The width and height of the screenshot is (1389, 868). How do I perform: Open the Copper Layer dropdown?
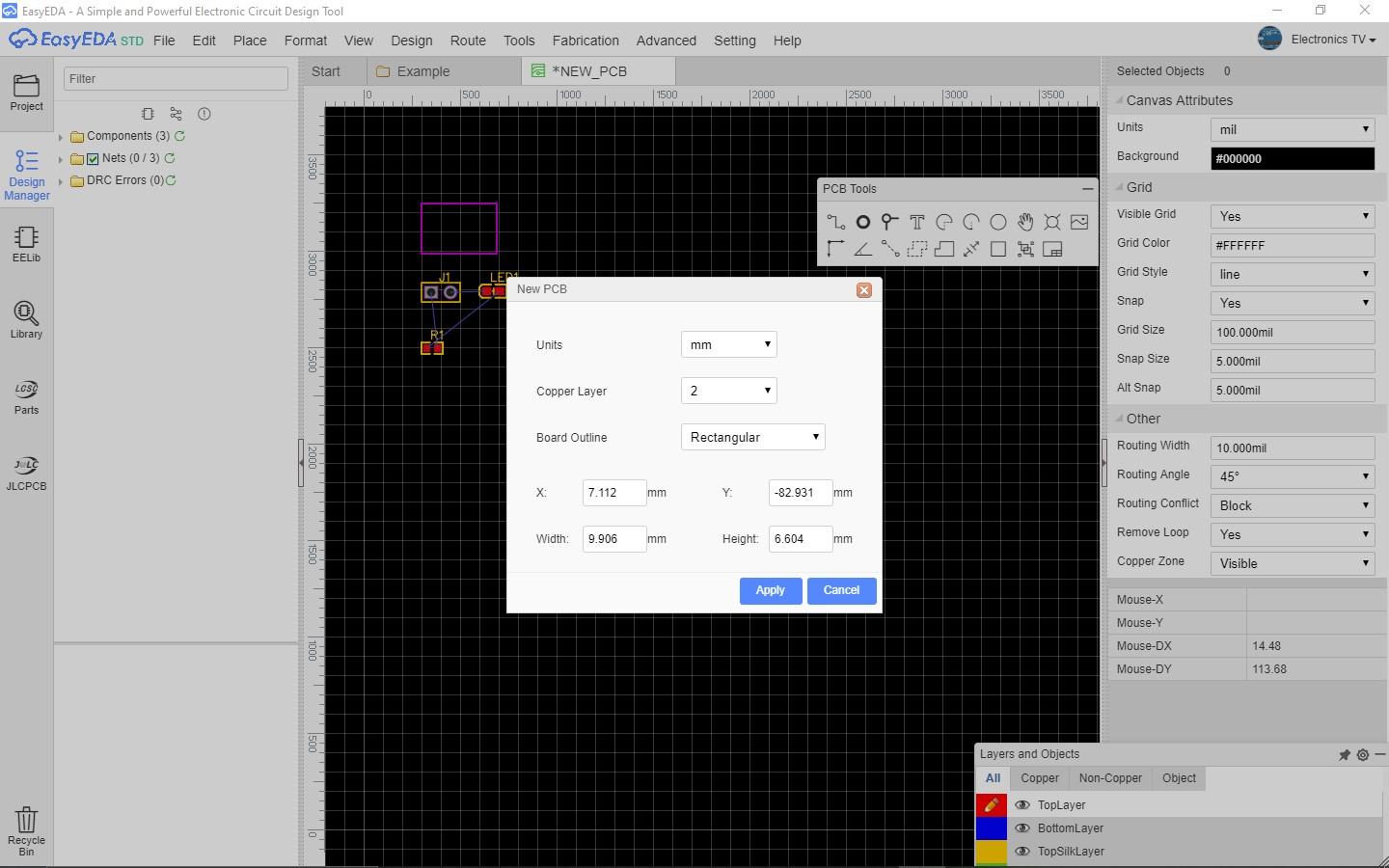(x=729, y=391)
